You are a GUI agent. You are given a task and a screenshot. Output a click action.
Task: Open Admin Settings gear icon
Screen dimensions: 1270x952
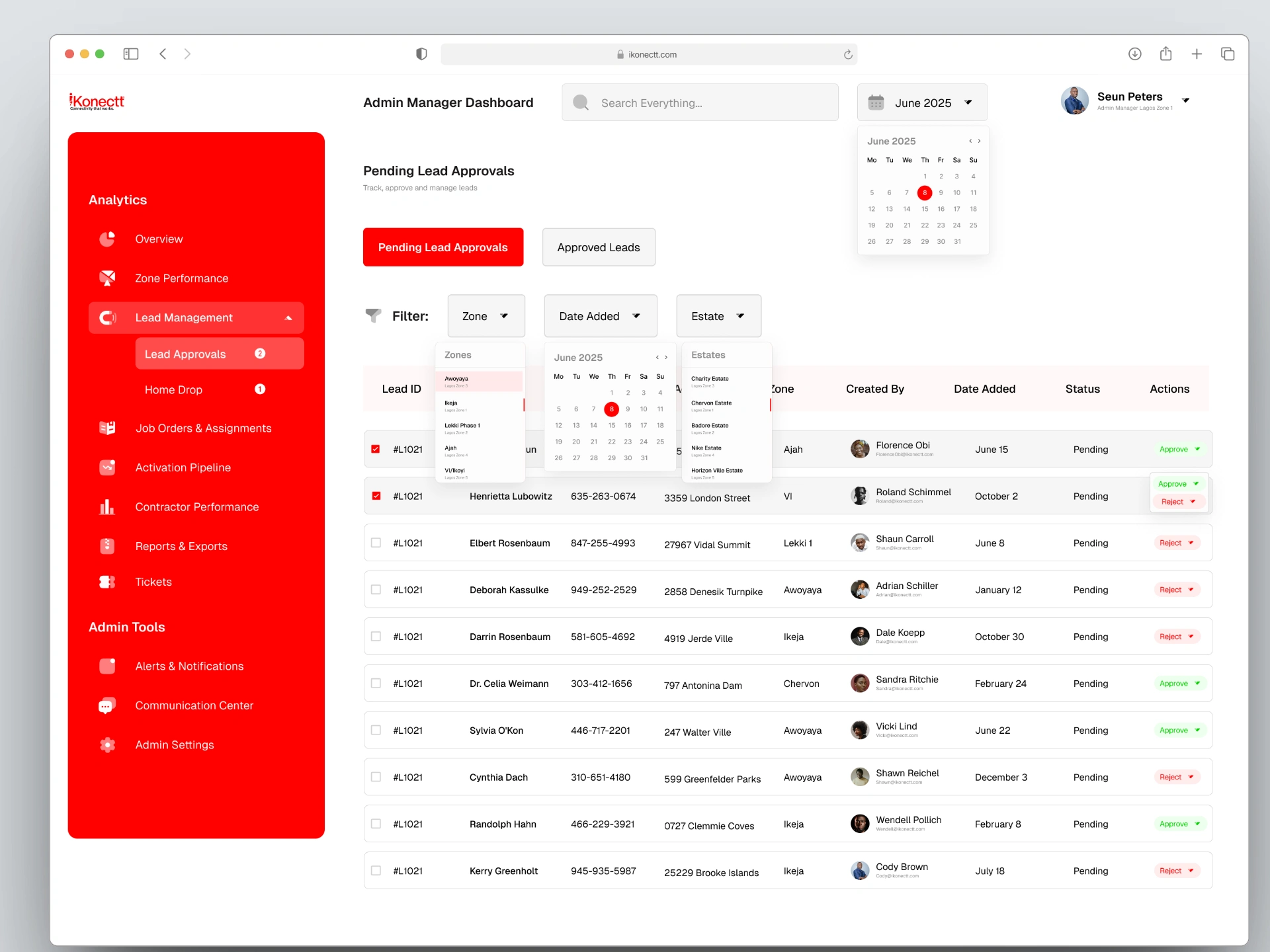(x=107, y=745)
